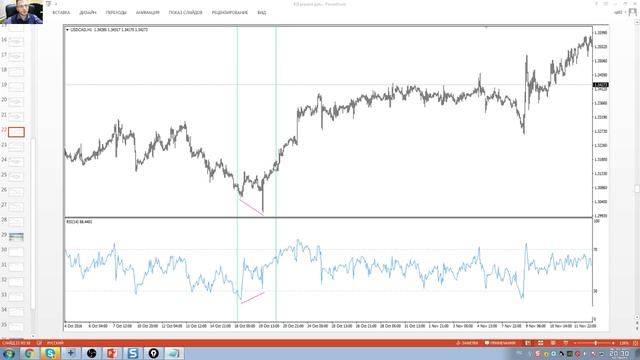The width and height of the screenshot is (640, 360).
Task: Open the ВИД ribbon tab
Action: pyautogui.click(x=262, y=13)
